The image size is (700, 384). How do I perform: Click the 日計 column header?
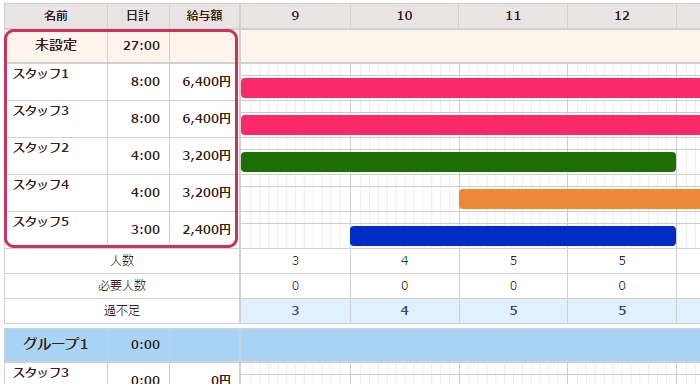(138, 16)
